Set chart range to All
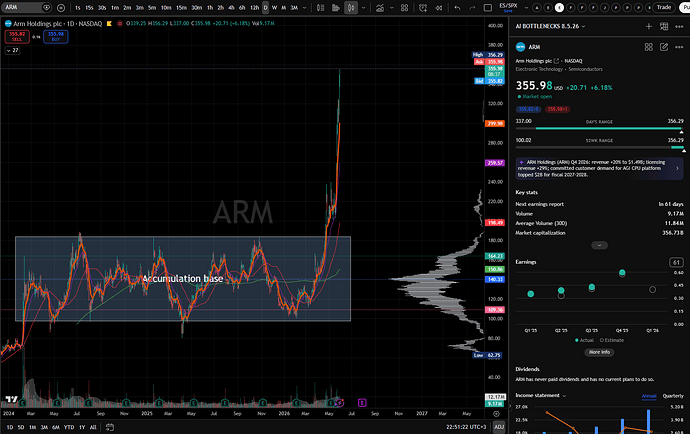This screenshot has width=690, height=434. click(93, 427)
